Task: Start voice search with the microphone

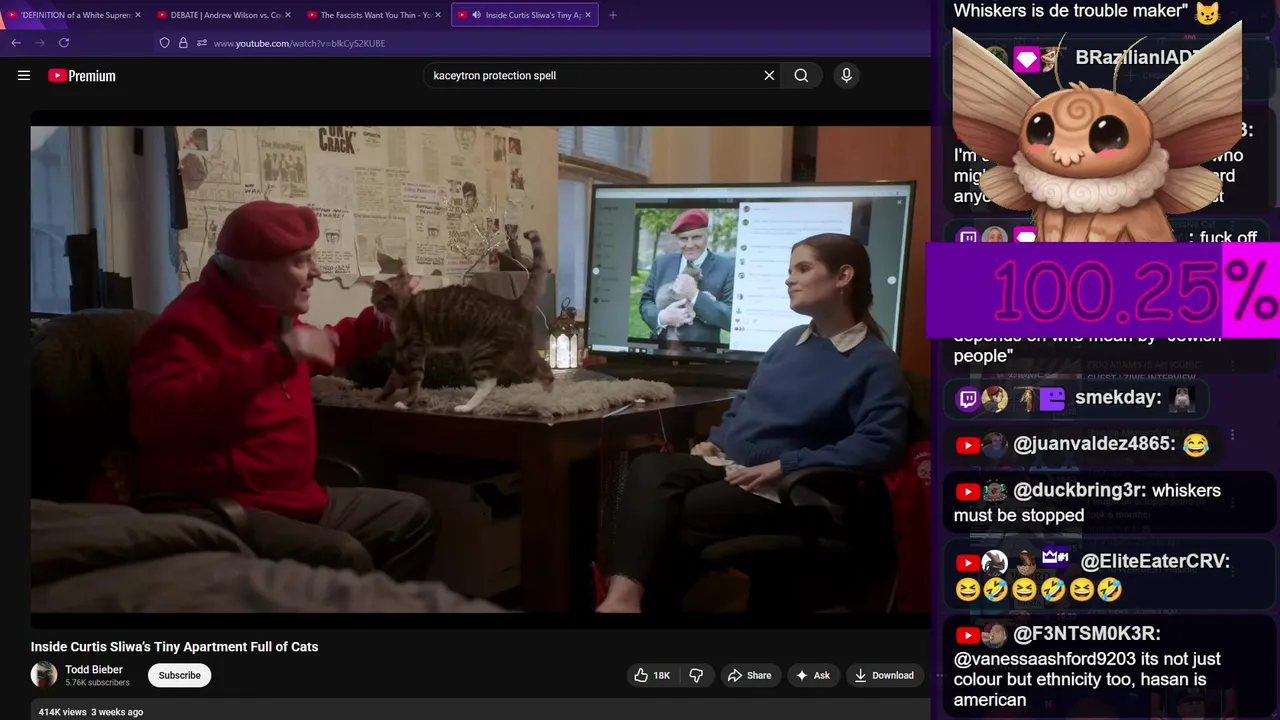Action: 846,75
